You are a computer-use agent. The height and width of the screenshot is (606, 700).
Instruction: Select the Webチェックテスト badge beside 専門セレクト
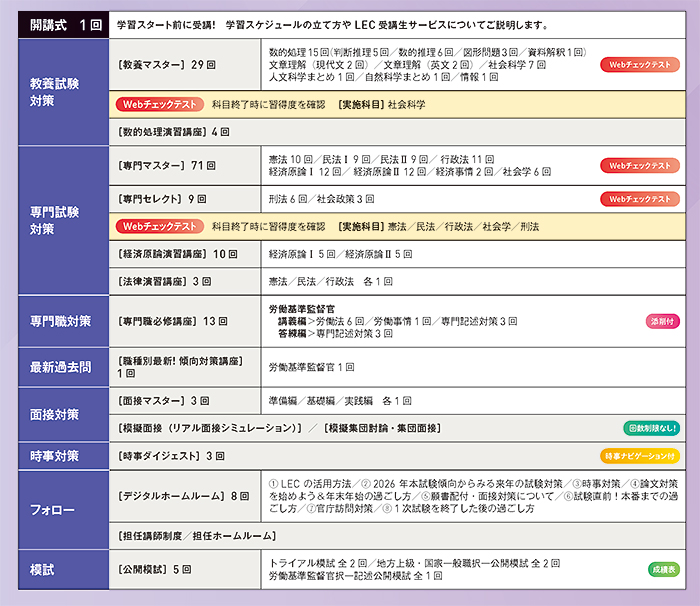(x=639, y=199)
